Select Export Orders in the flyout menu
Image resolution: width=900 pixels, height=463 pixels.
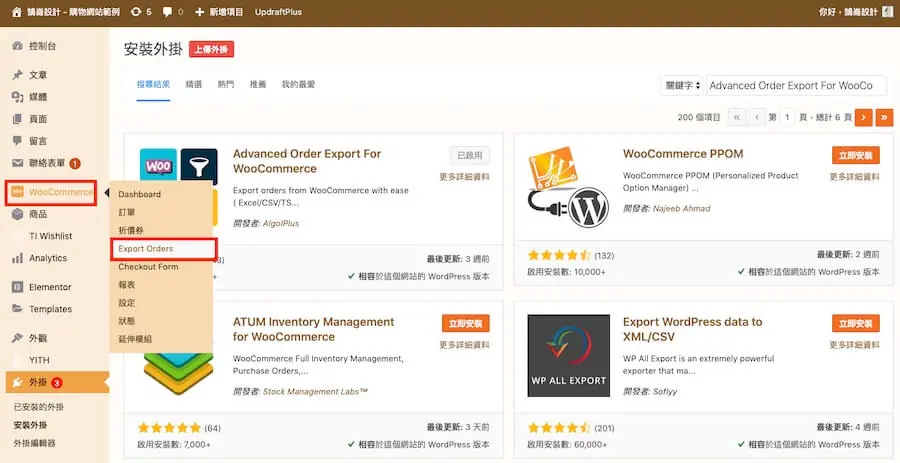point(146,248)
